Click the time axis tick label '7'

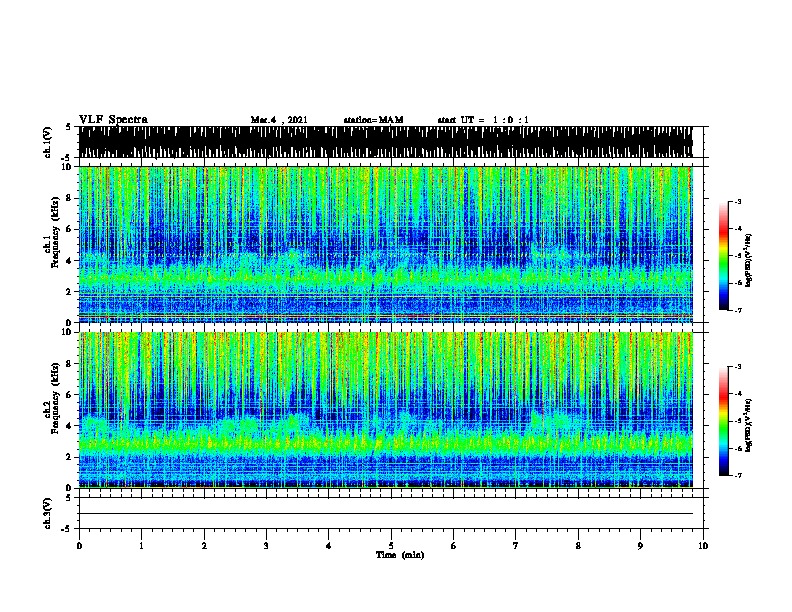click(x=516, y=546)
